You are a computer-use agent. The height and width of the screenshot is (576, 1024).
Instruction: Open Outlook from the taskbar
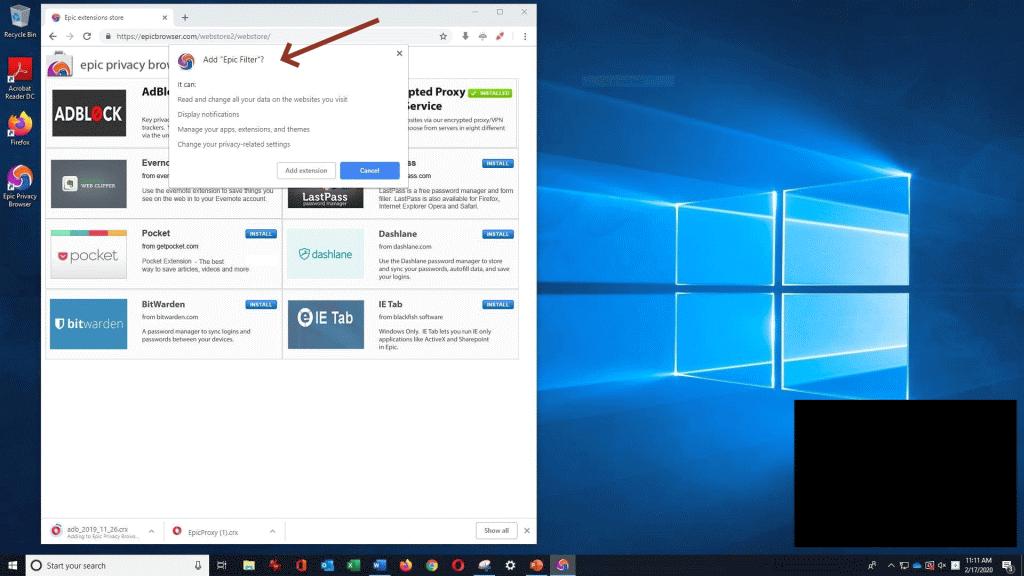(327, 566)
